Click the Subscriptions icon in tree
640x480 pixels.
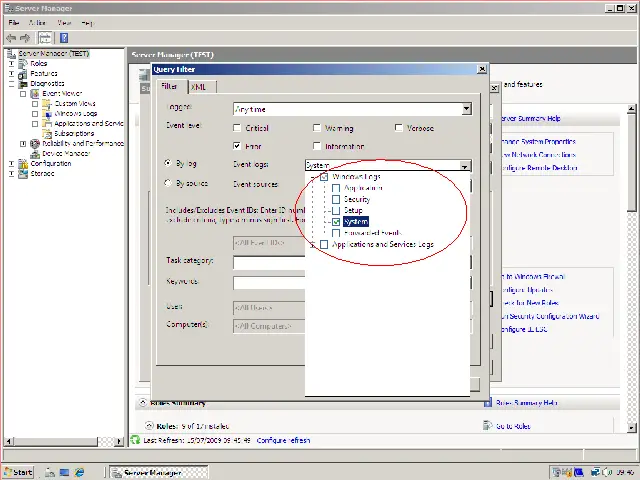coord(47,133)
